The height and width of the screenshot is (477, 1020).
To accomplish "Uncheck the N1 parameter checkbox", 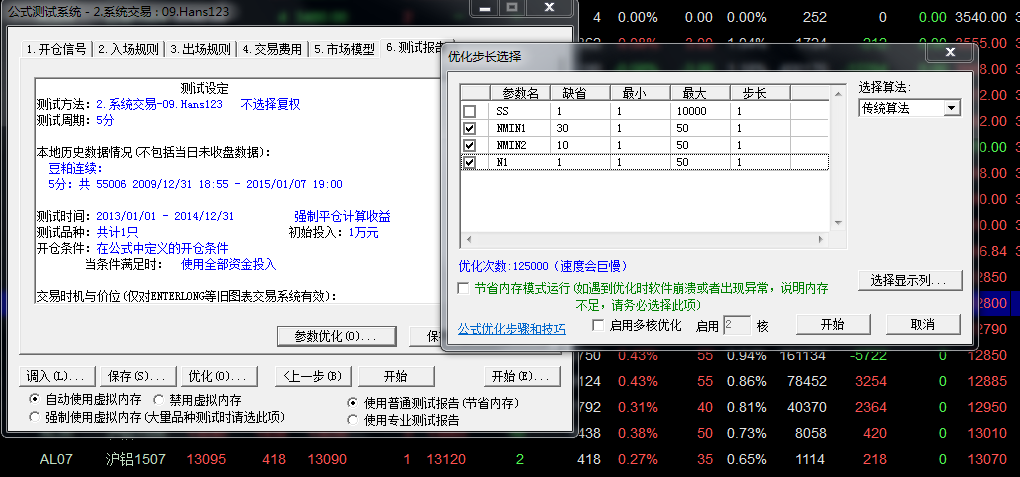I will (x=470, y=162).
